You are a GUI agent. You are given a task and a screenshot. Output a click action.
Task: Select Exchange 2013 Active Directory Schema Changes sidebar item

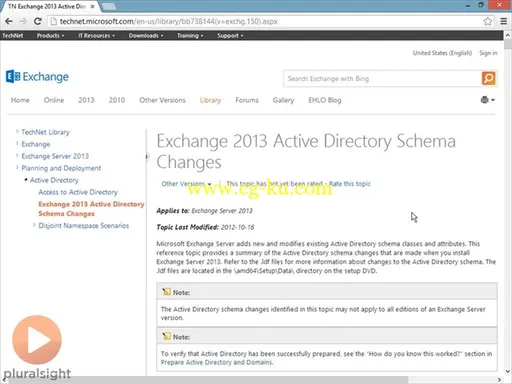(x=91, y=209)
